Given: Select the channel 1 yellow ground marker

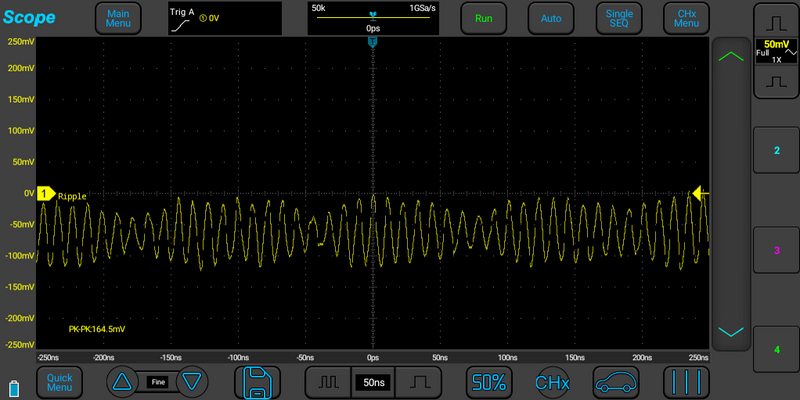Looking at the screenshot, I should point(46,193).
